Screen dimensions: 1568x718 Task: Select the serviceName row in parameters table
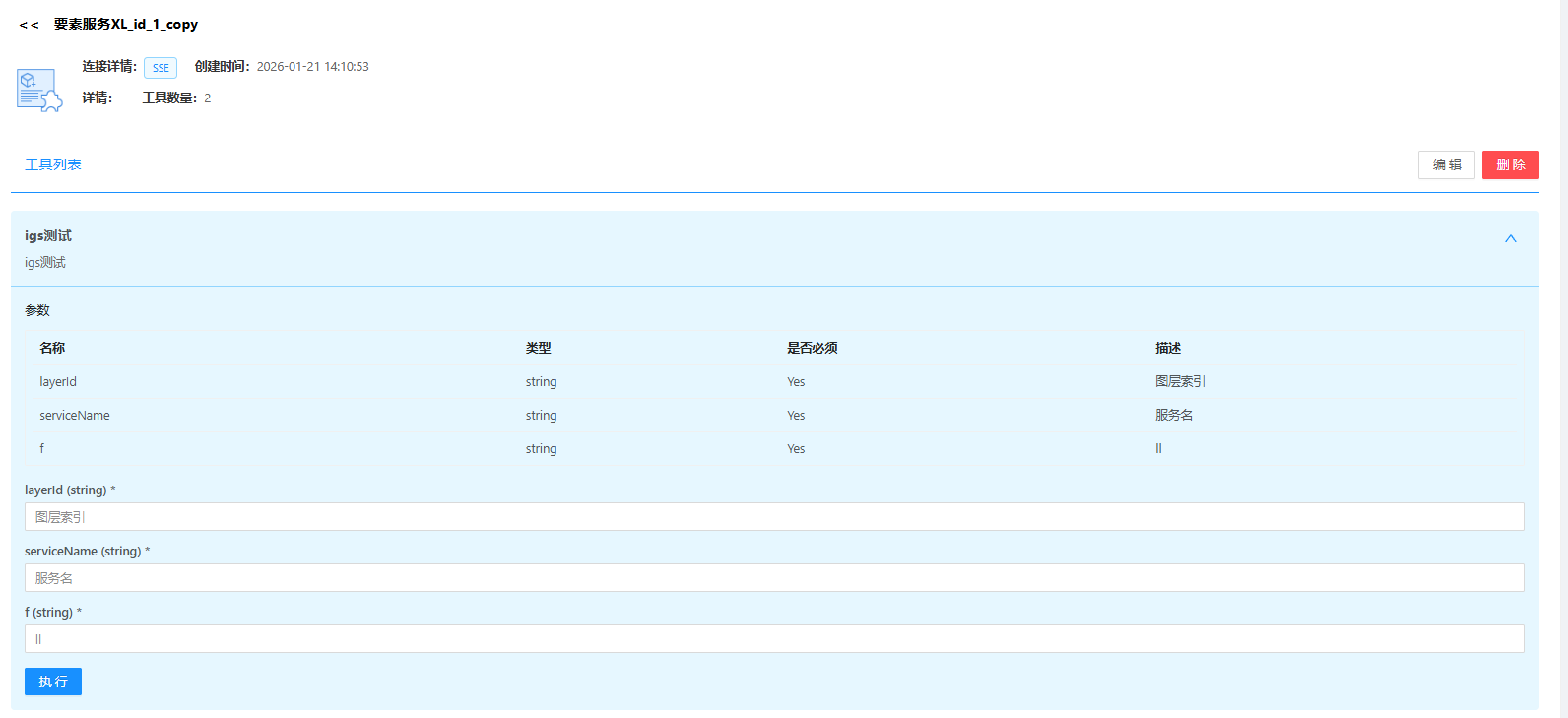[75, 416]
